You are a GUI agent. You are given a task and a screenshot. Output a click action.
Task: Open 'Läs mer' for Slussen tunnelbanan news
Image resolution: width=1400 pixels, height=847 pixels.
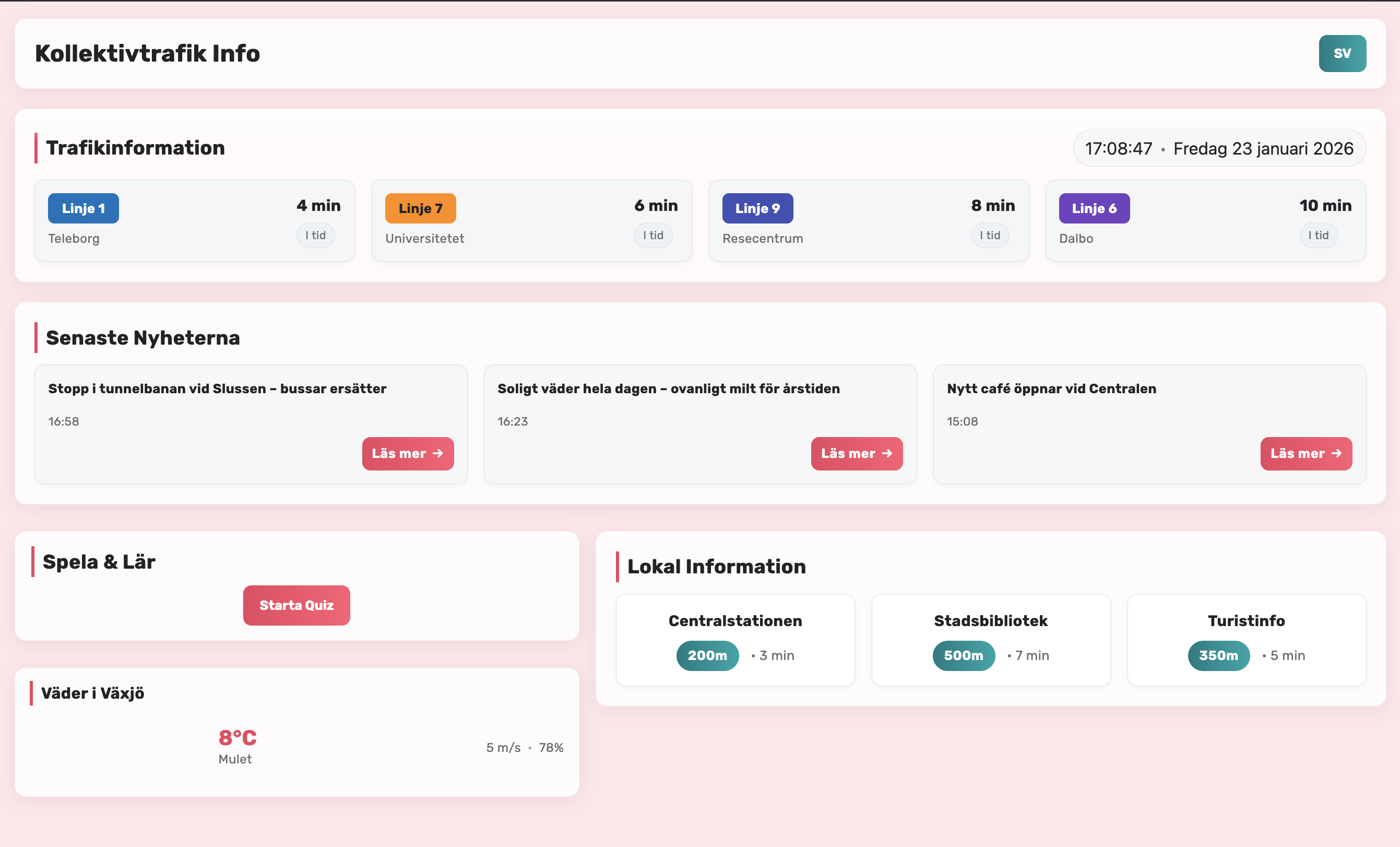click(x=407, y=453)
